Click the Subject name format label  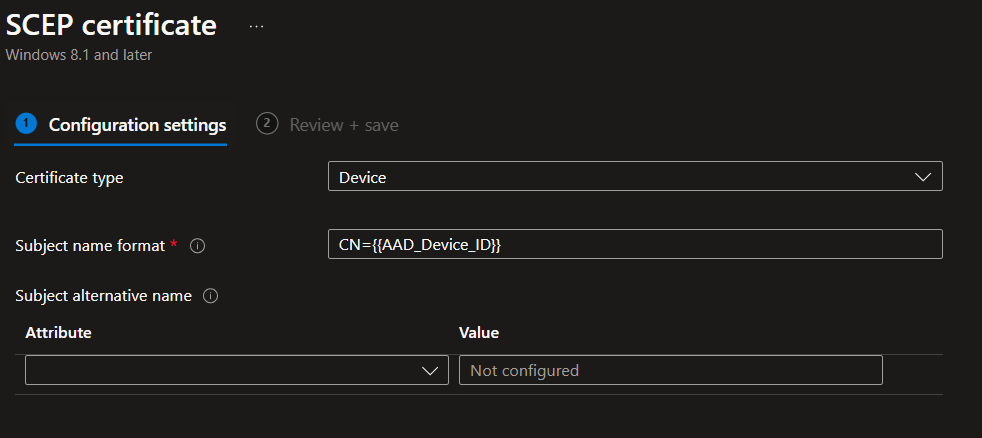pos(90,246)
